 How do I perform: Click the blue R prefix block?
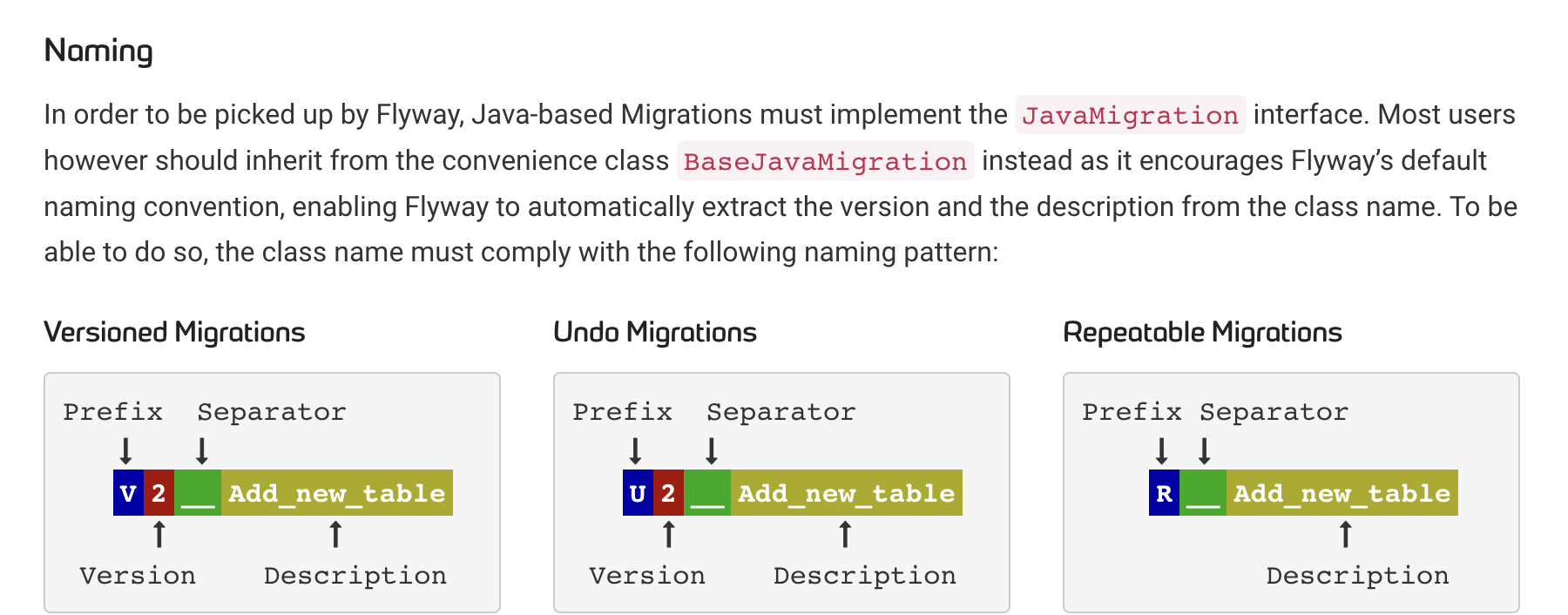click(1164, 493)
